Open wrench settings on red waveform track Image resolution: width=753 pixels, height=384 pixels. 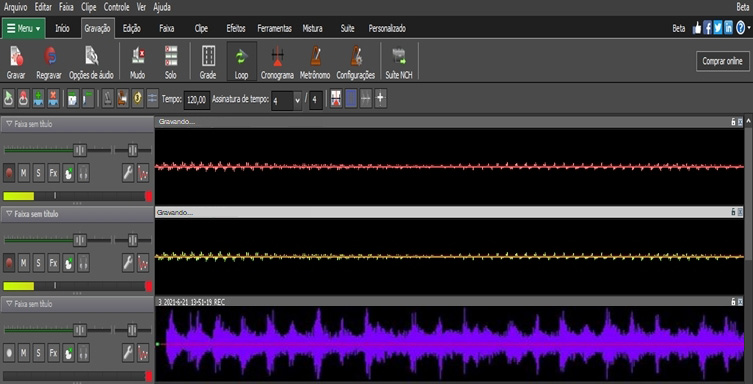(x=128, y=173)
